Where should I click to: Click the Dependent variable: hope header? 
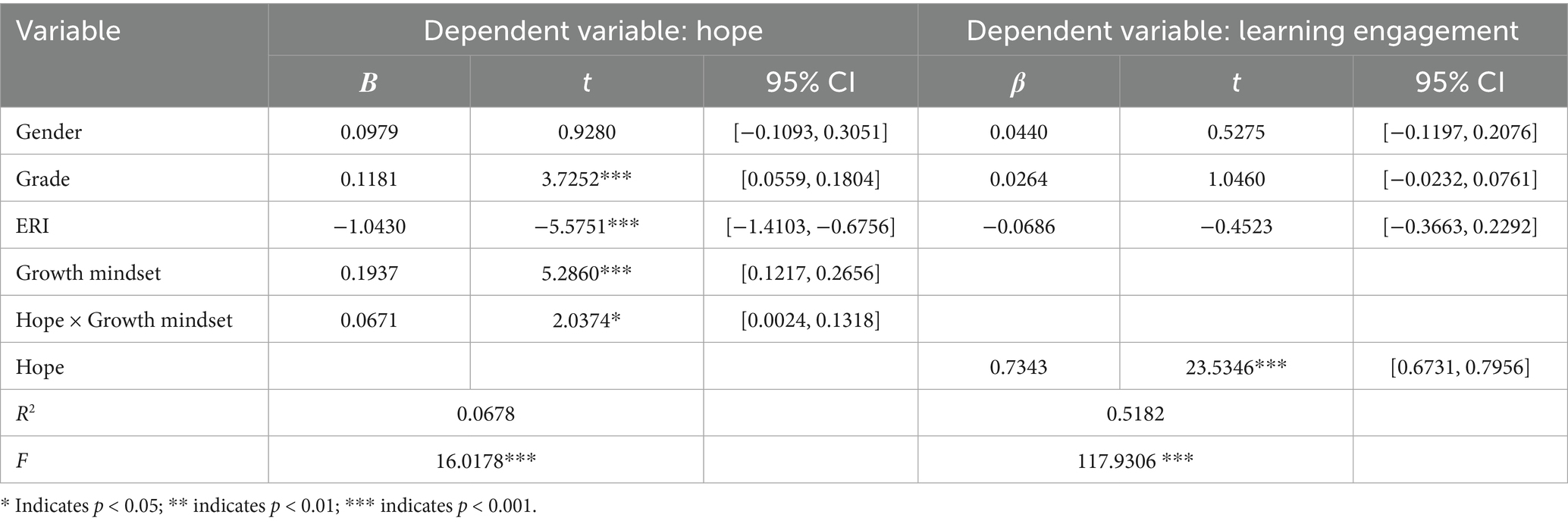pos(593,31)
